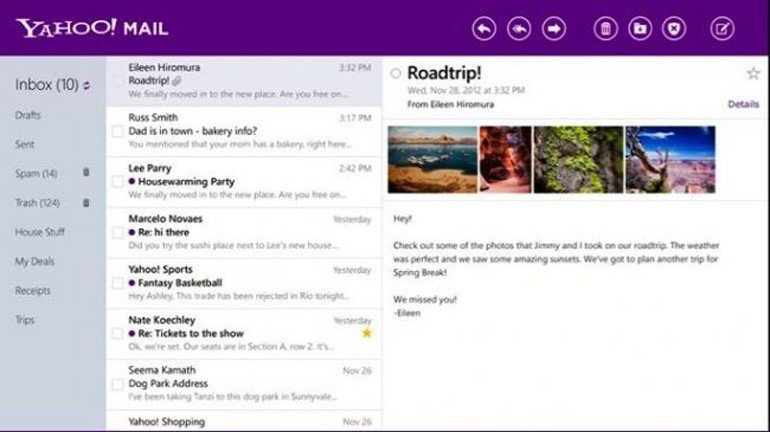
Task: Click the Reply arrow icon
Action: [x=484, y=29]
